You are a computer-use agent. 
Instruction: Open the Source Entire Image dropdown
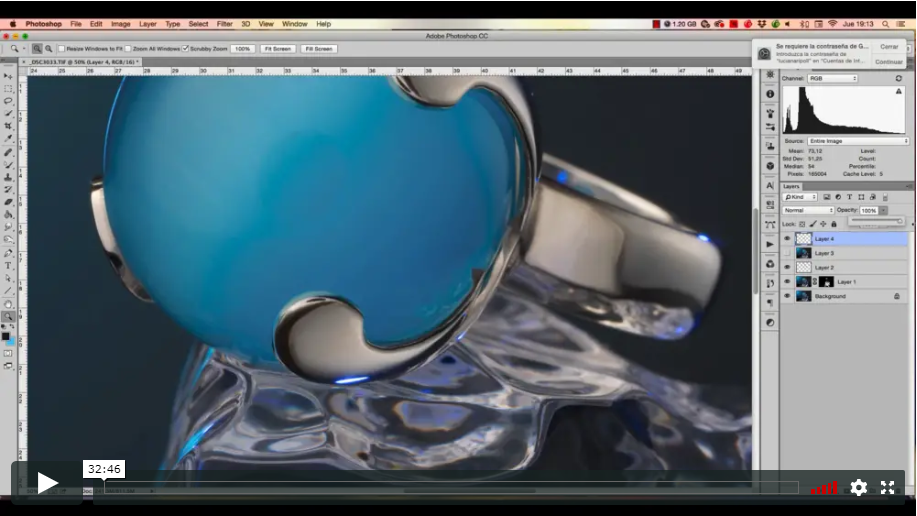click(858, 141)
